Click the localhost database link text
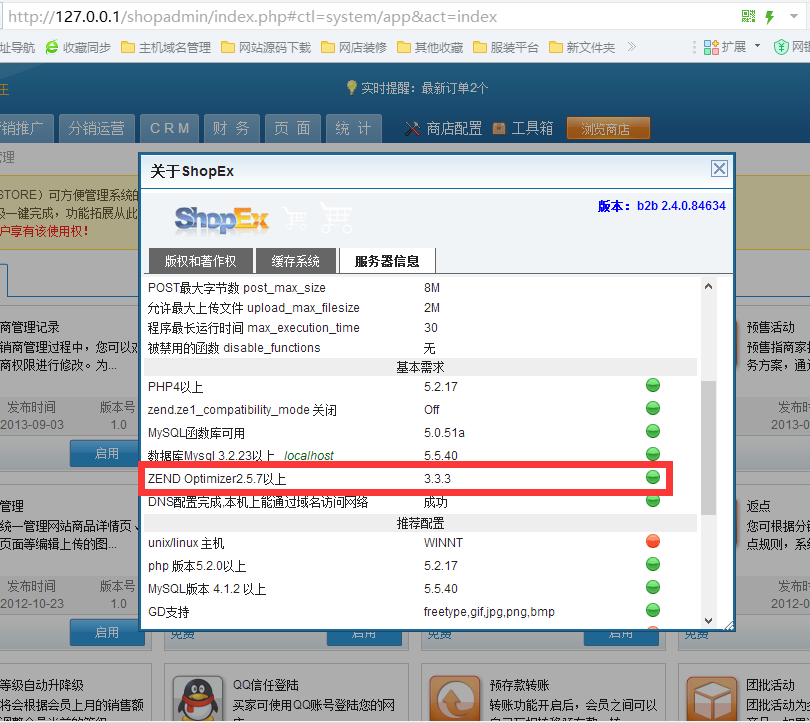Screen dimensions: 810x723 [309, 455]
